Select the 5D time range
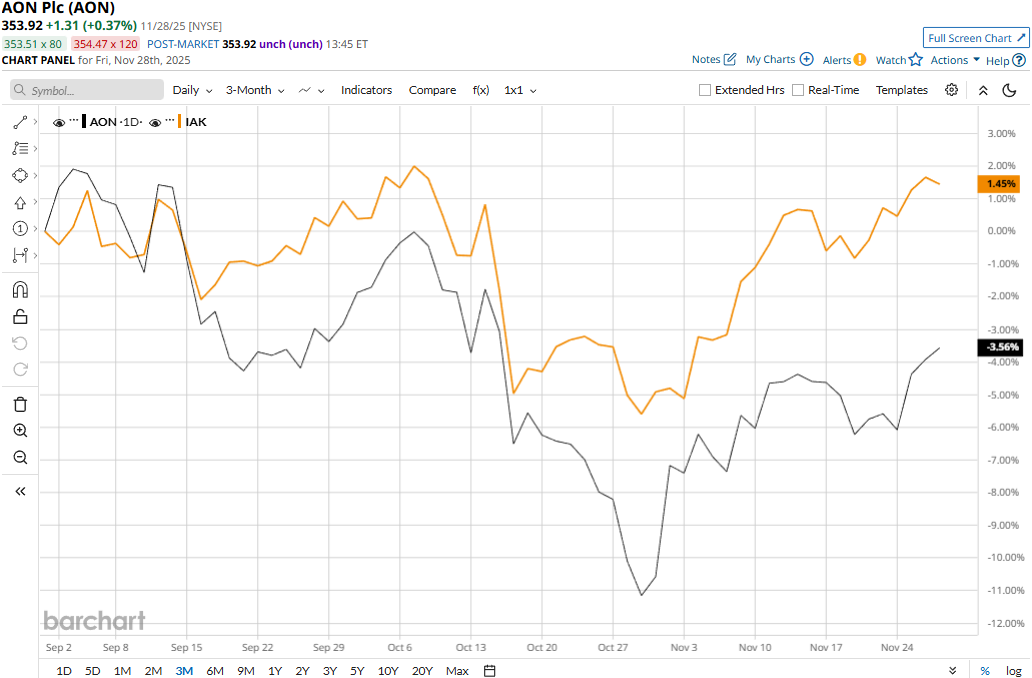 tap(93, 671)
